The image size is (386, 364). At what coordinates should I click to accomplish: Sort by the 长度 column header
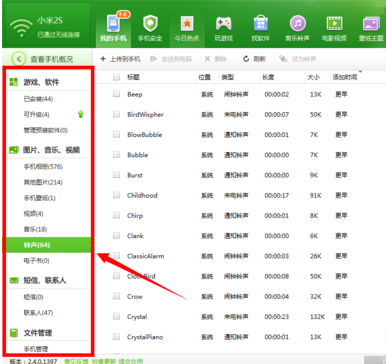(x=268, y=77)
